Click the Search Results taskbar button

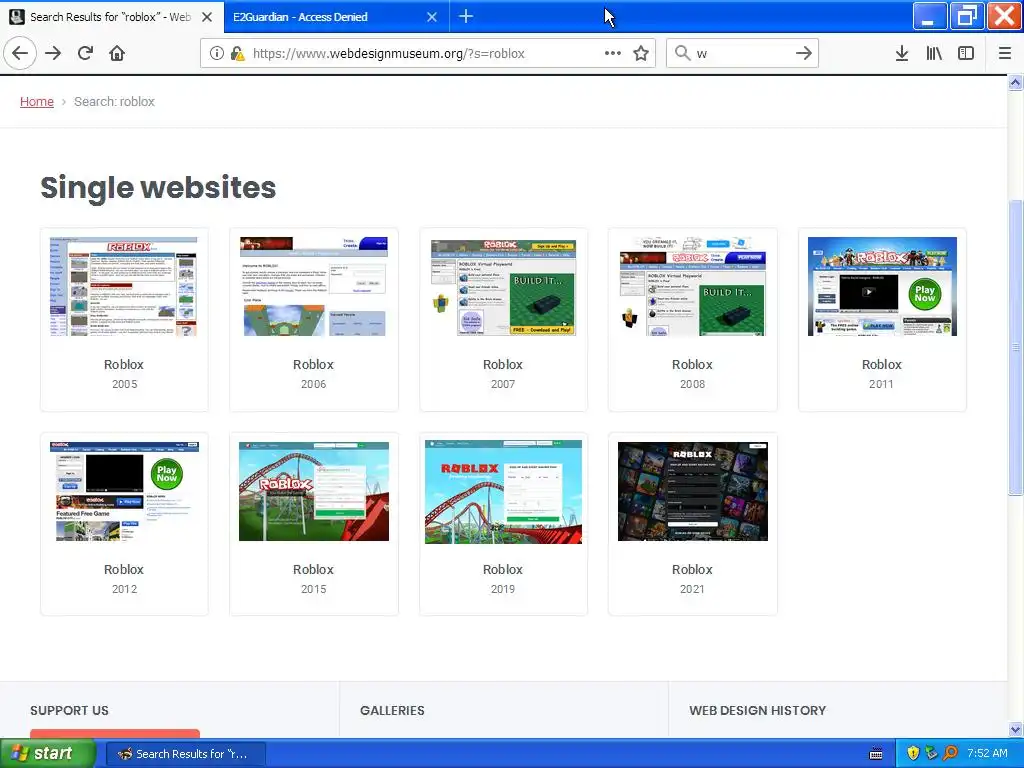click(x=185, y=754)
